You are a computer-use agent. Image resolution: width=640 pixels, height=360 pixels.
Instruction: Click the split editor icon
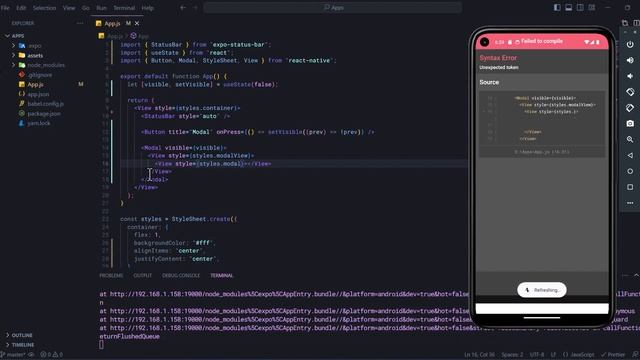click(x=636, y=23)
